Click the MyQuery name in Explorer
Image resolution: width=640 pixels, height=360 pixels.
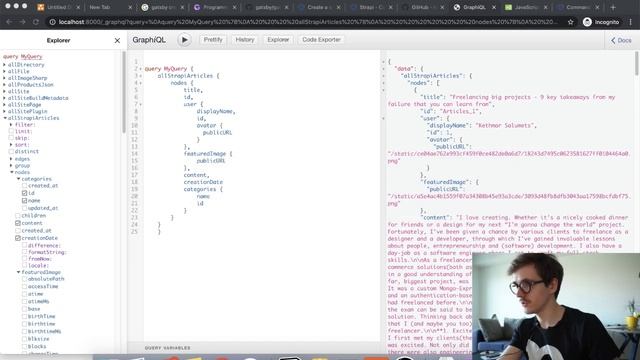pos(31,57)
